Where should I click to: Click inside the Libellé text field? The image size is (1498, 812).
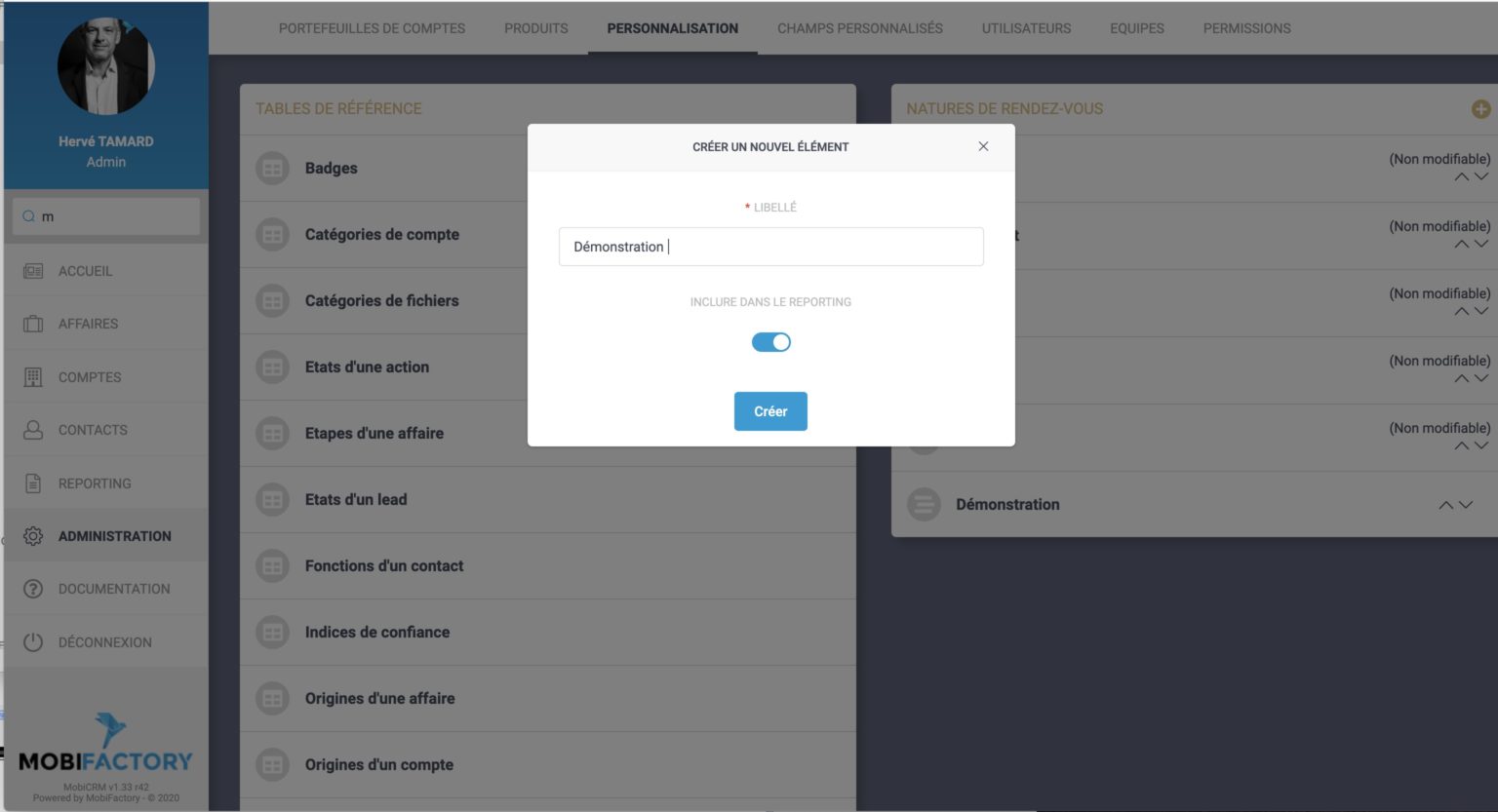(770, 247)
